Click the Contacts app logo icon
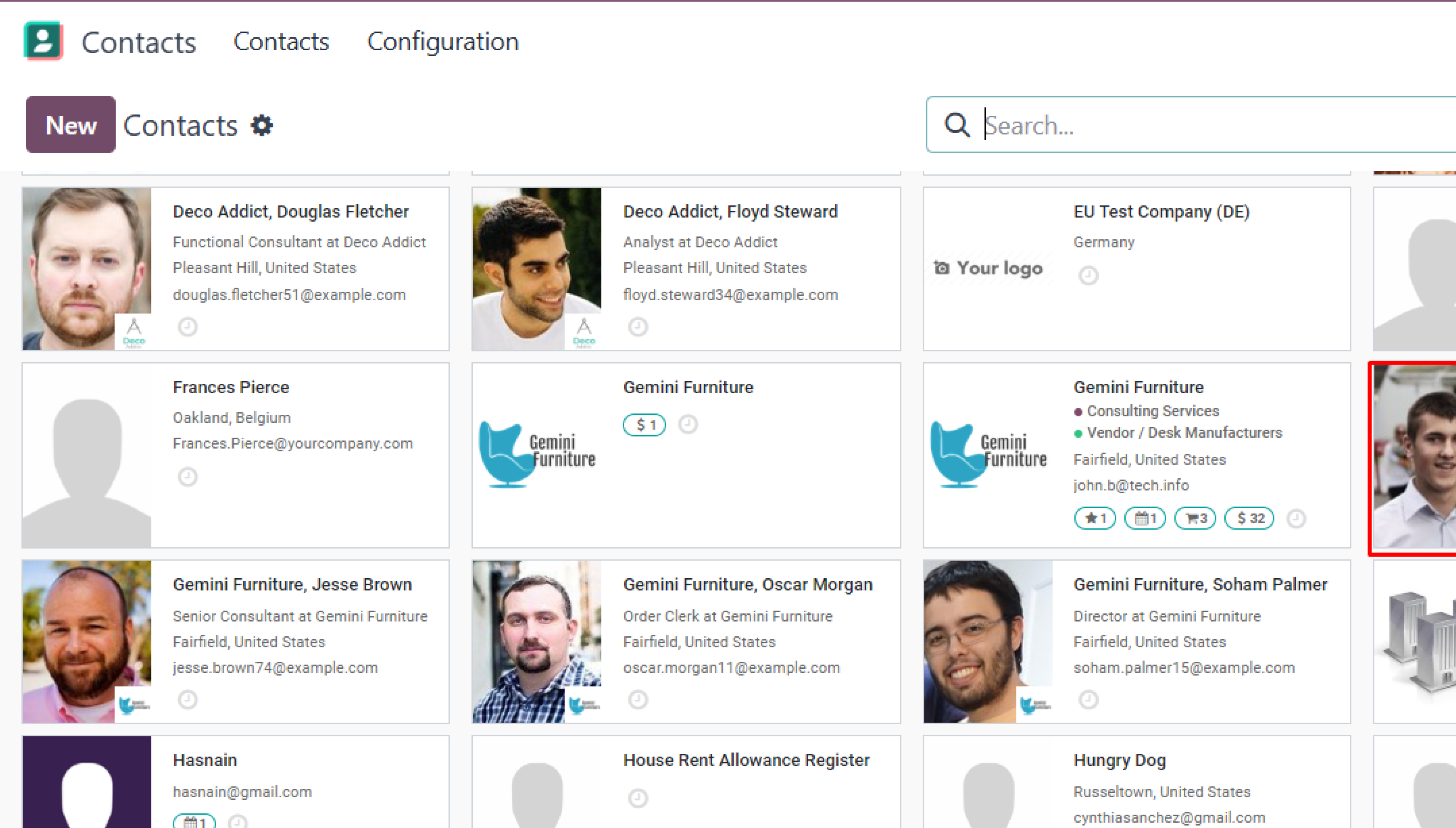Image resolution: width=1456 pixels, height=828 pixels. 43,41
